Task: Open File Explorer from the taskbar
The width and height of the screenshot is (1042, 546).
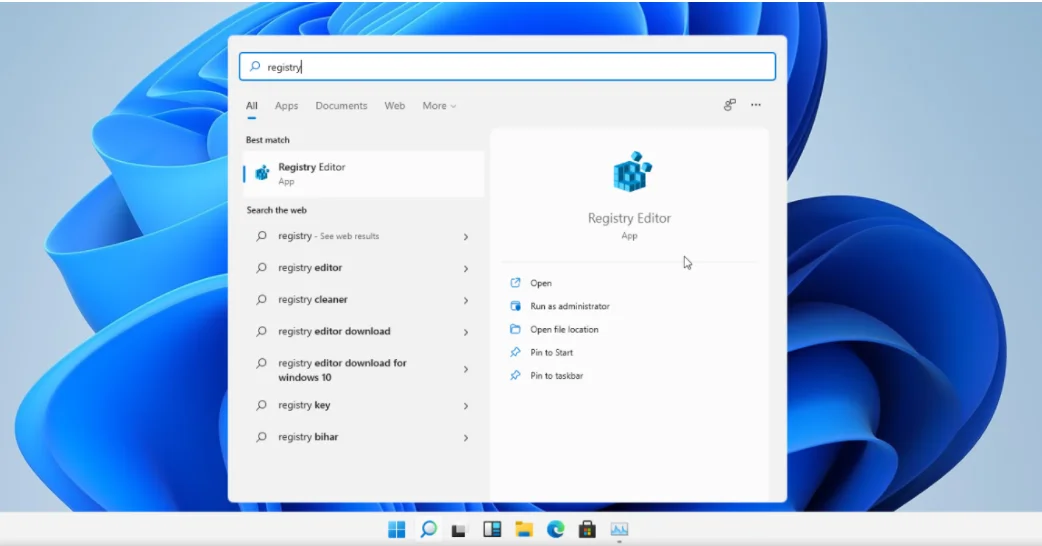Action: (523, 530)
